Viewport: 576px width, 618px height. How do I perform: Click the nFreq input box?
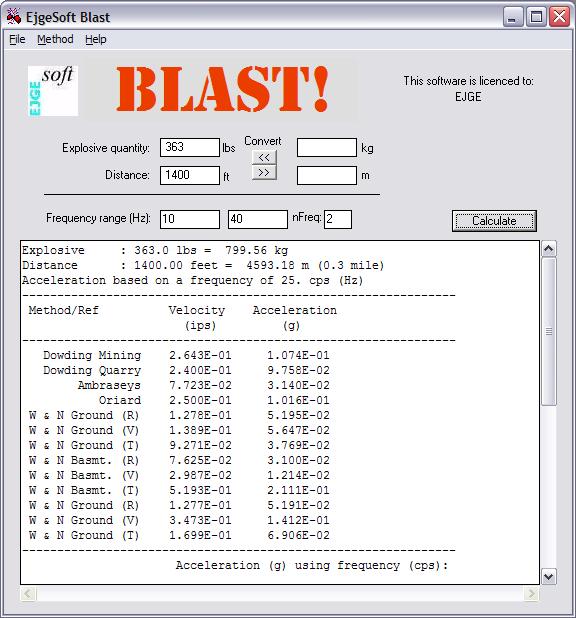[338, 219]
